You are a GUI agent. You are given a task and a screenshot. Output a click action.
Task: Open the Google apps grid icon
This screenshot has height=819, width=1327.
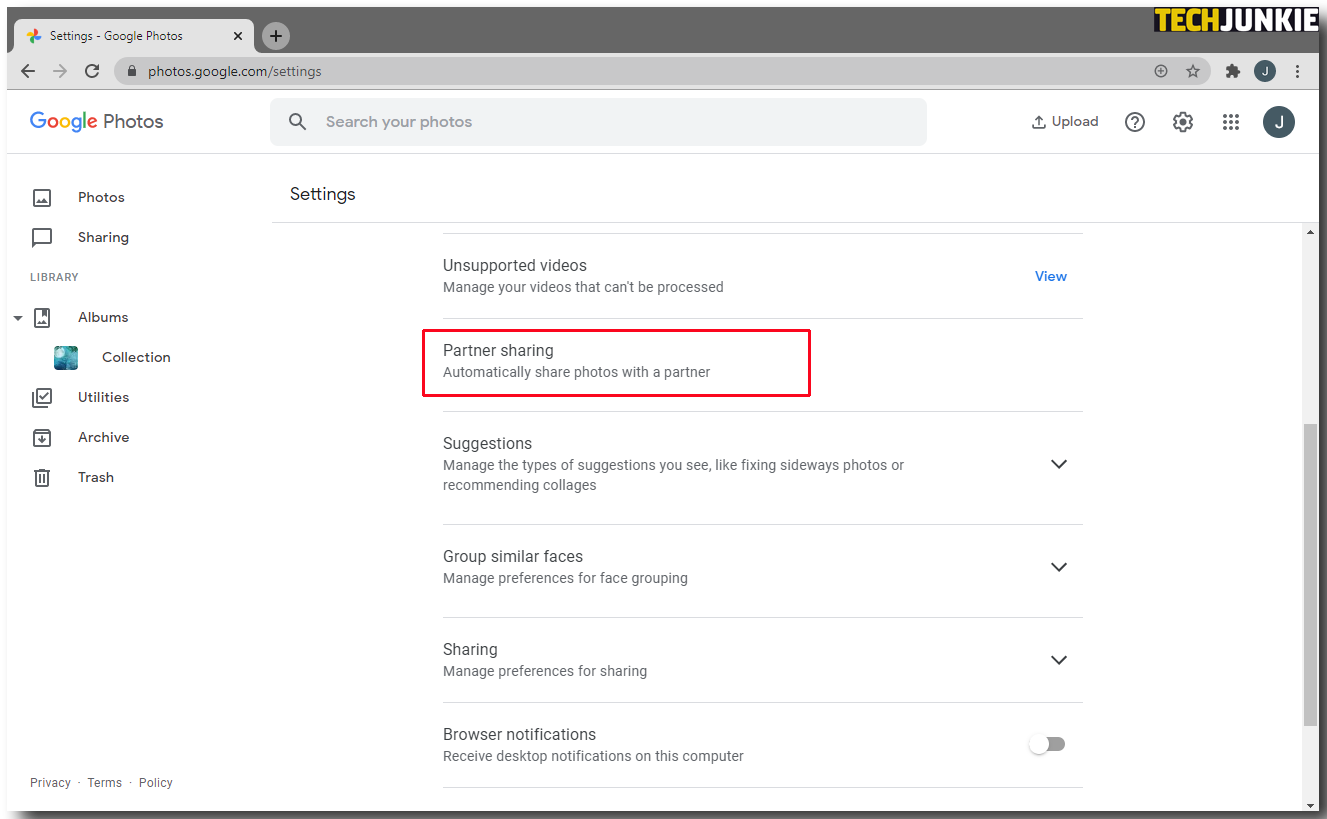point(1231,122)
